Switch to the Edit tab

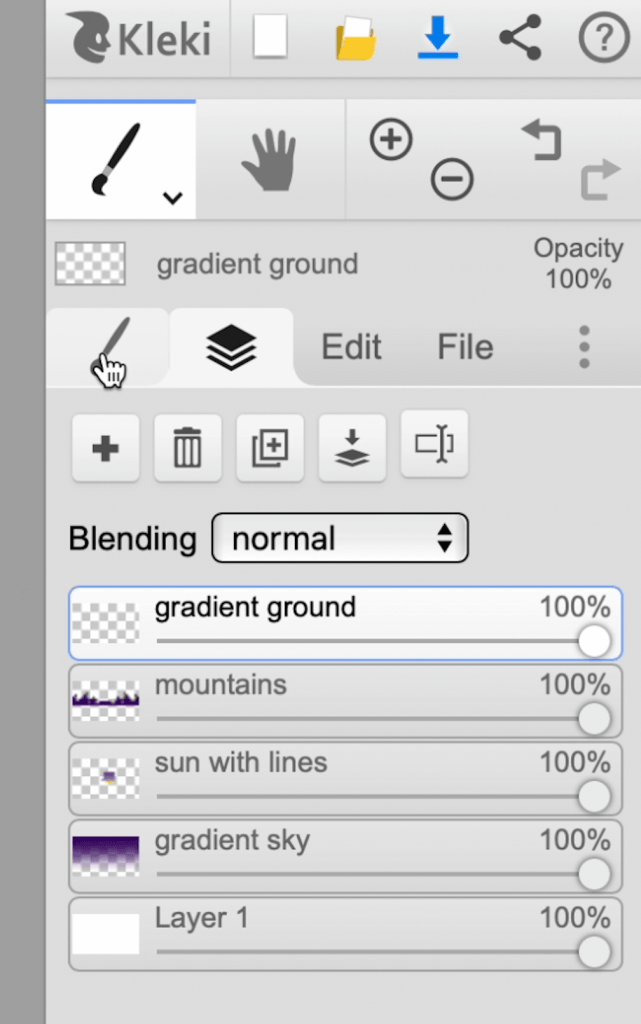(x=351, y=347)
